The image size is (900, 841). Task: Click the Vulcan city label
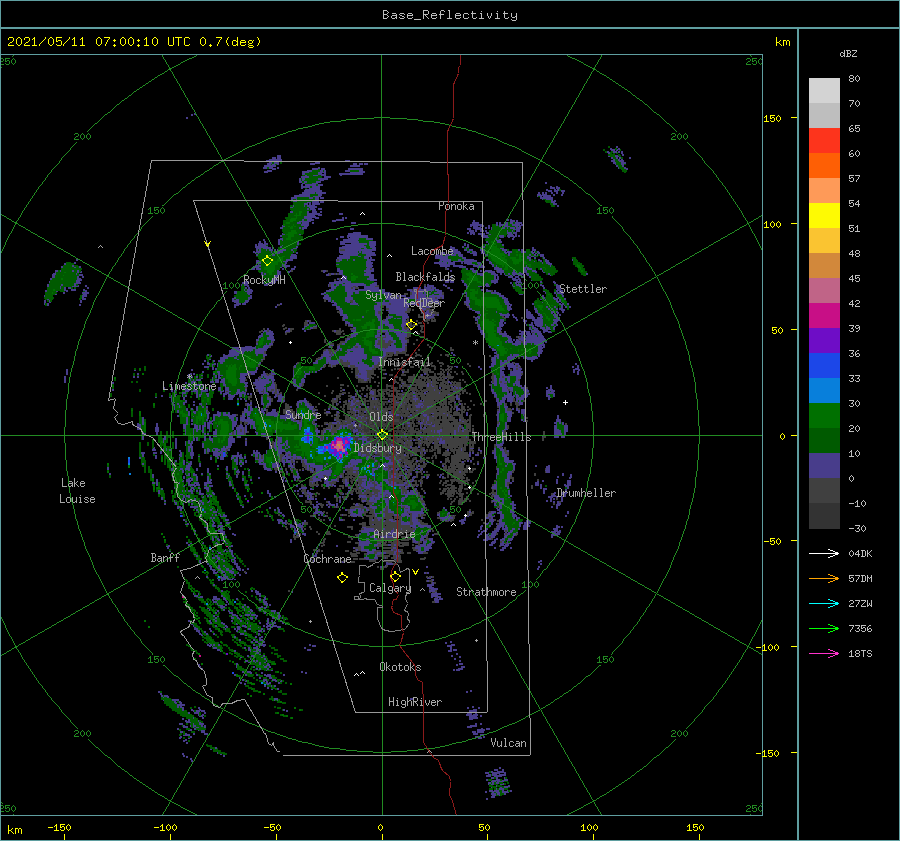click(x=508, y=743)
